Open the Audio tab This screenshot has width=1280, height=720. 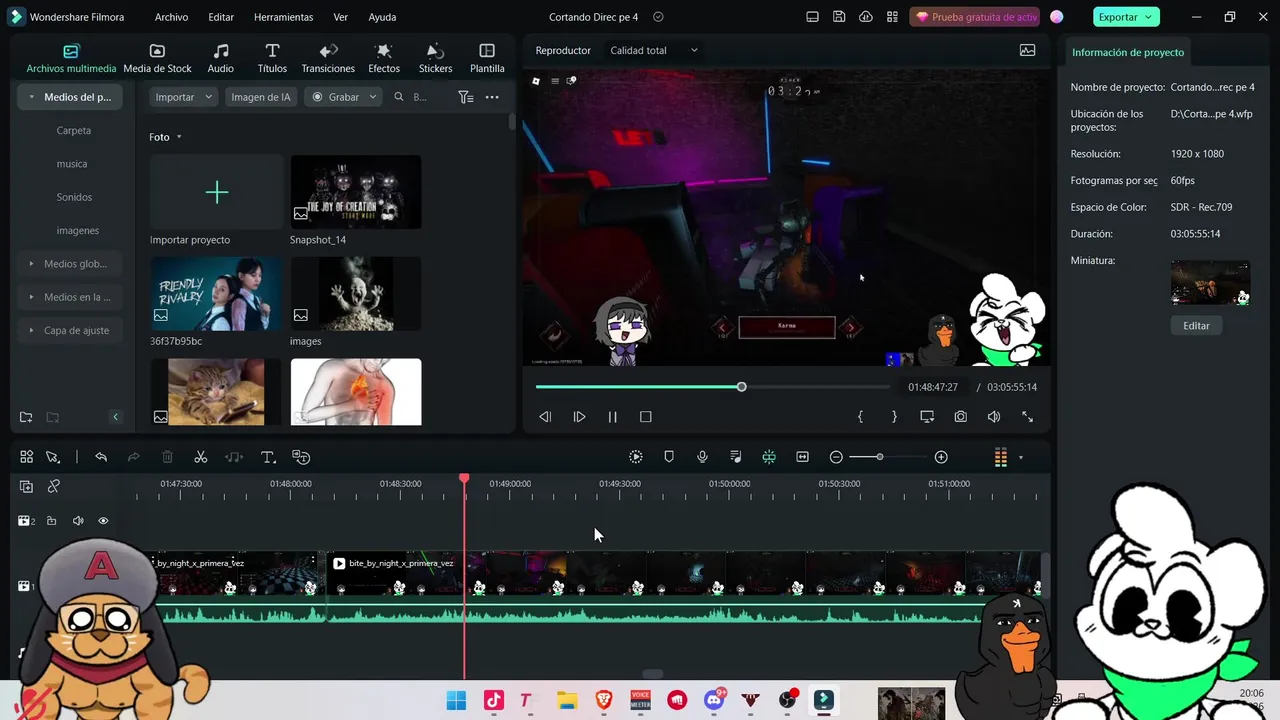(x=220, y=59)
